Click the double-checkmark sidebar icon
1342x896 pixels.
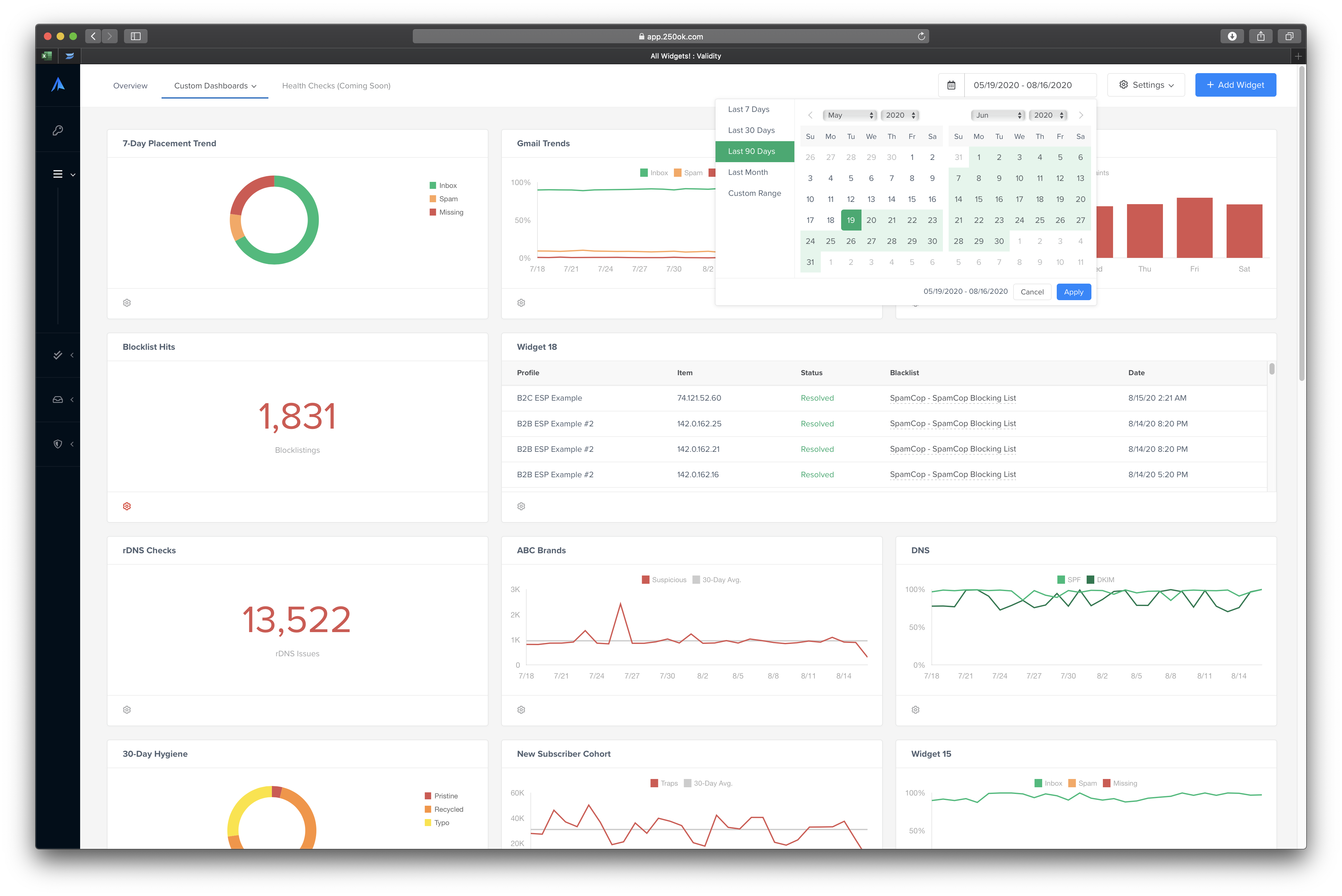[x=58, y=355]
